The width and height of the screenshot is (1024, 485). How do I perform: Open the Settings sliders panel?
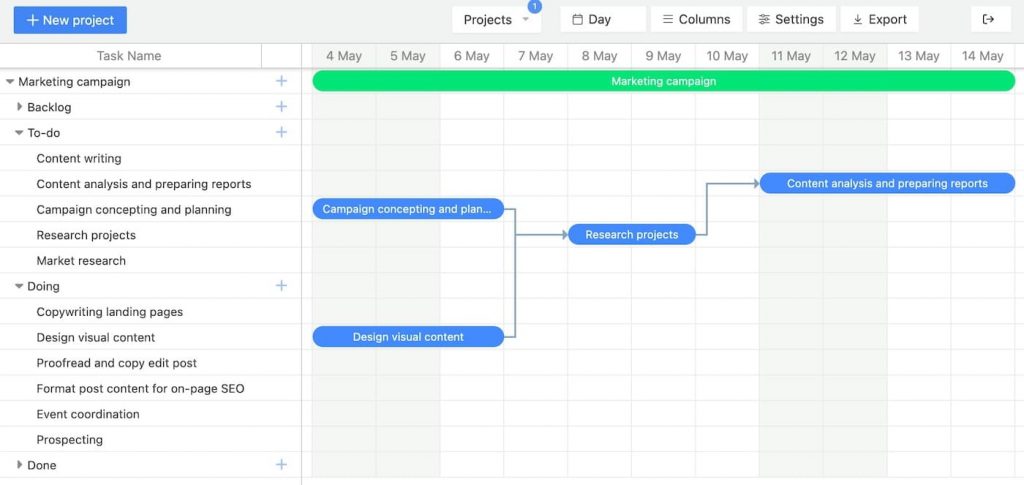(790, 19)
